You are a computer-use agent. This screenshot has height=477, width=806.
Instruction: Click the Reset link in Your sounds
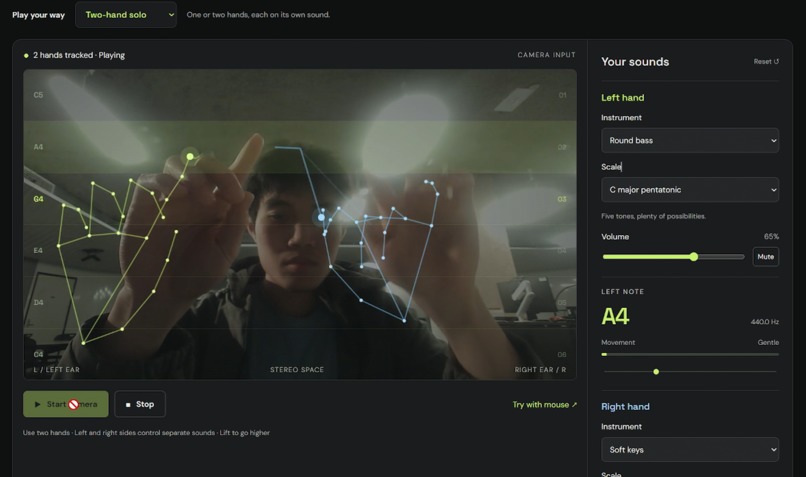pyautogui.click(x=766, y=61)
